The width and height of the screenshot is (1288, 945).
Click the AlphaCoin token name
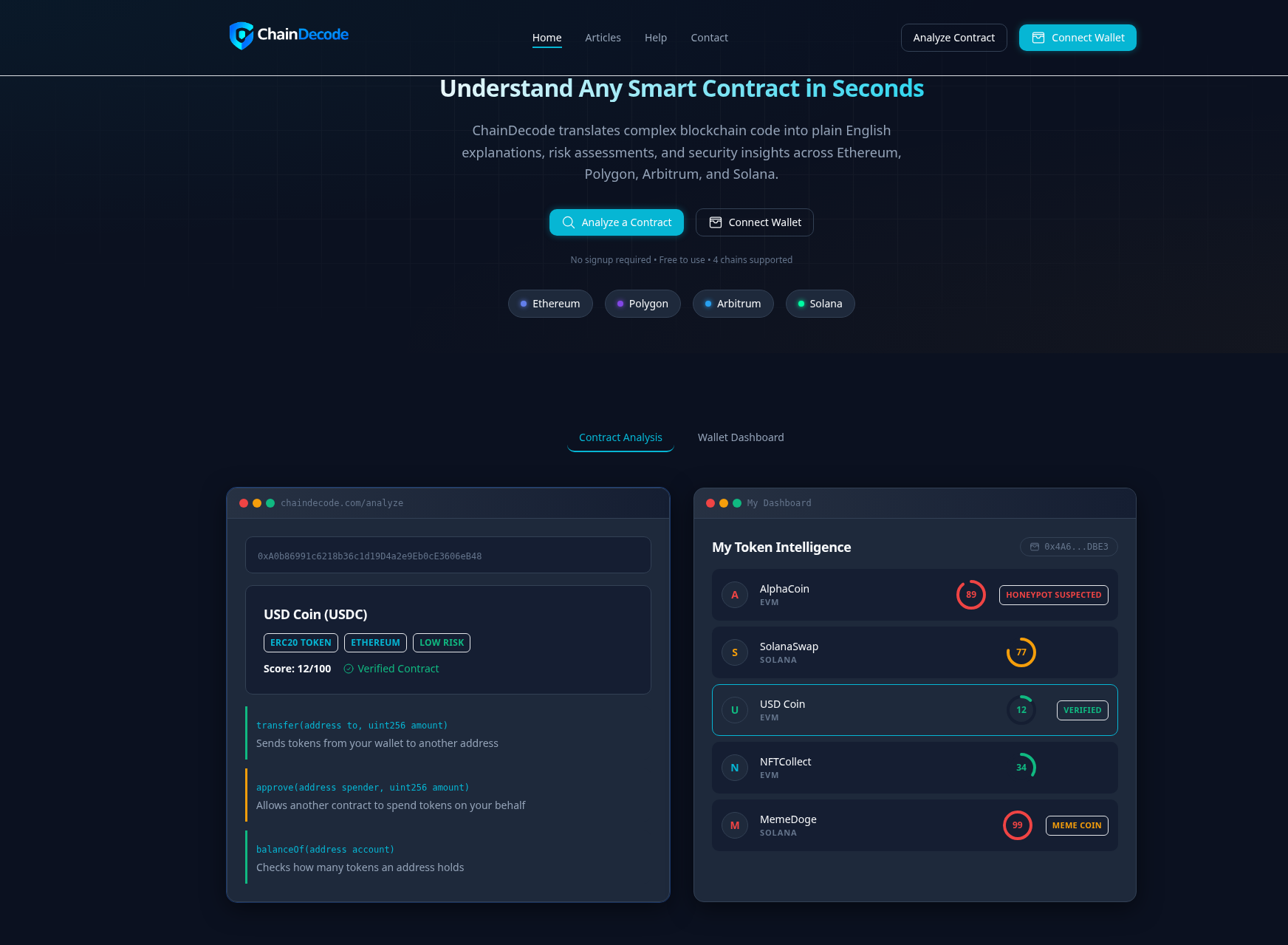click(784, 589)
